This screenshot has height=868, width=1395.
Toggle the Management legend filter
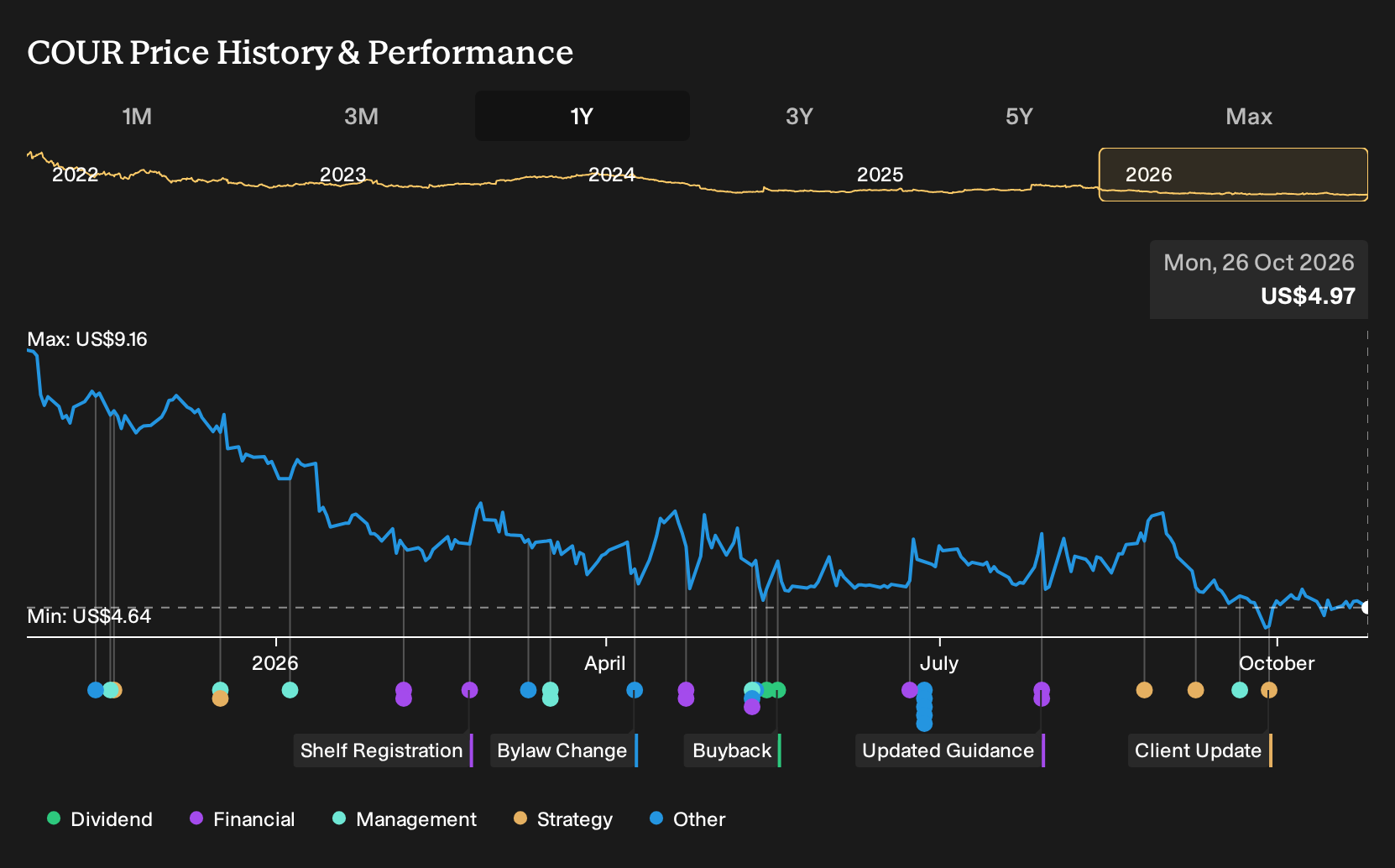click(x=405, y=819)
